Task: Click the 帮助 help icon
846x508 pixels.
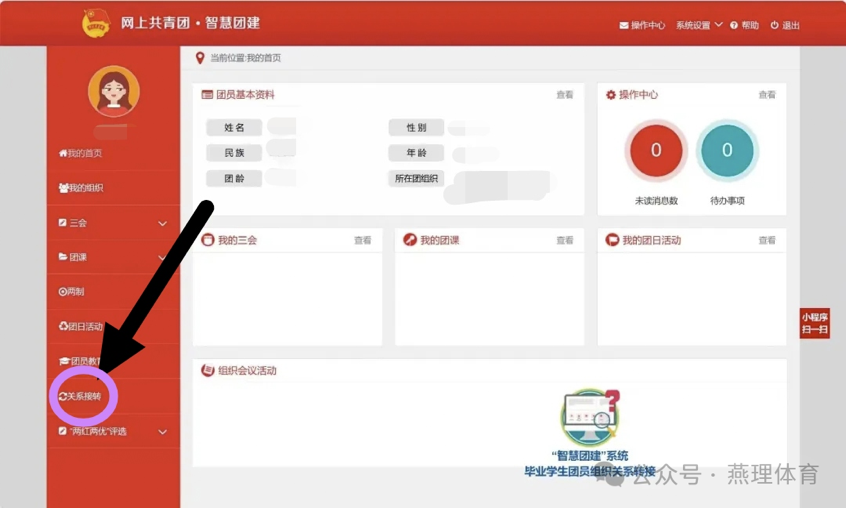Action: (744, 25)
